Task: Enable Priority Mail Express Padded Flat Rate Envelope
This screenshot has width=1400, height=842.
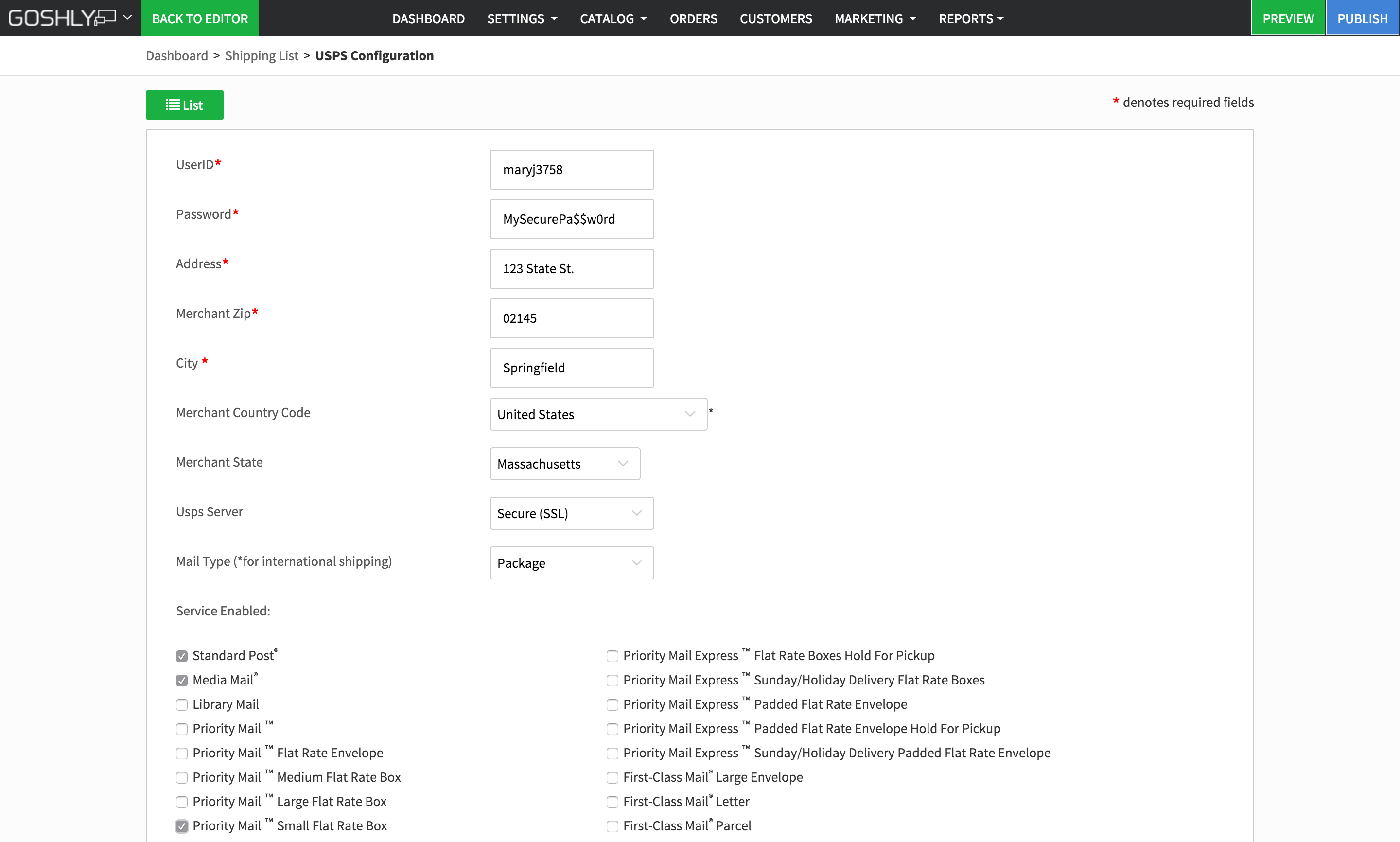Action: [x=612, y=705]
